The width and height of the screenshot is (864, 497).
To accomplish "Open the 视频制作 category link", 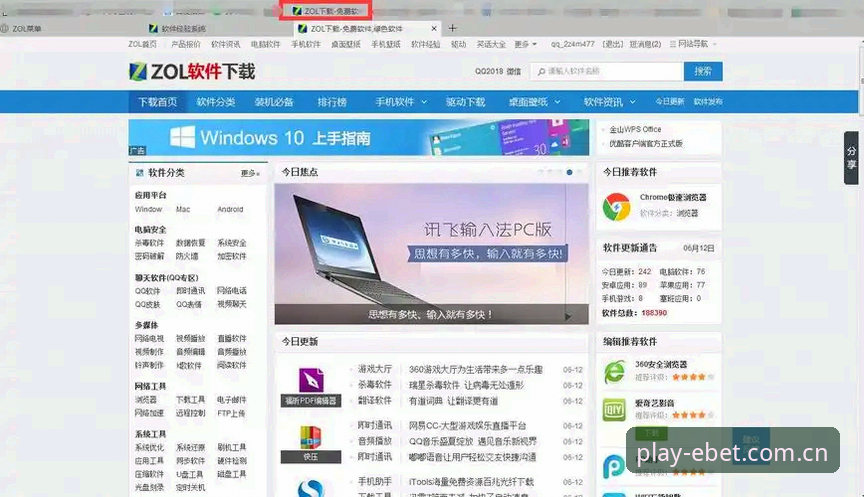I will tap(149, 352).
